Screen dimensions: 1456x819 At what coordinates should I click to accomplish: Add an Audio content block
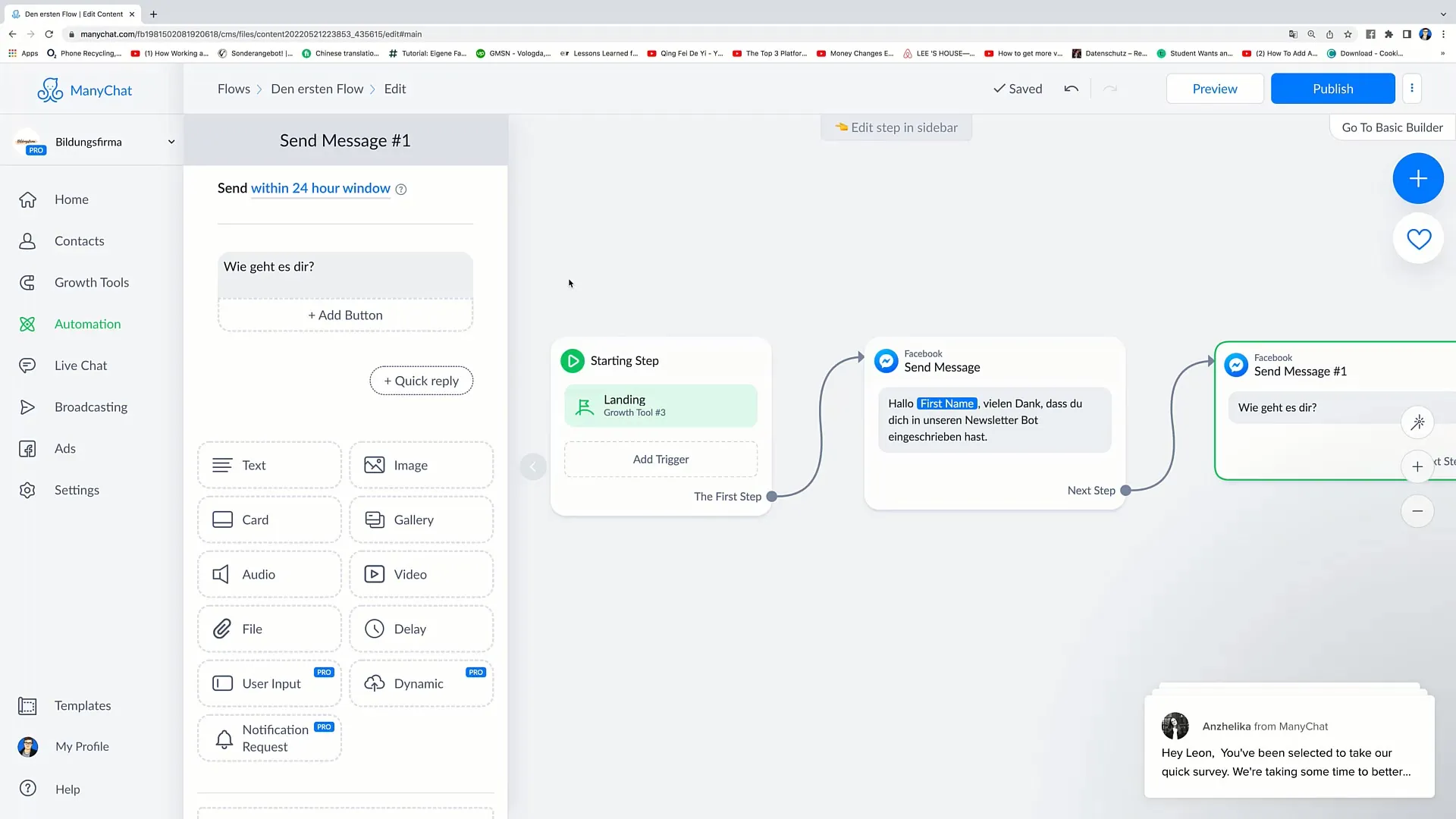click(269, 575)
